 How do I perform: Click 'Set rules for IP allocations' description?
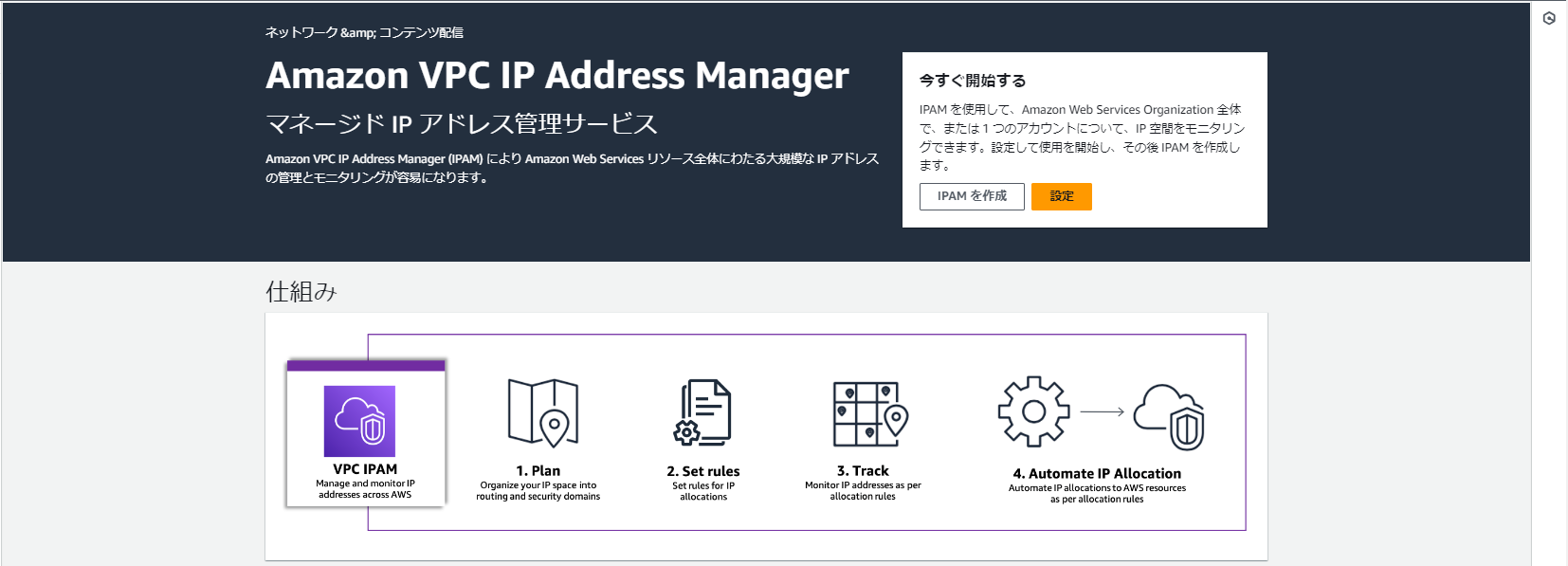point(703,491)
